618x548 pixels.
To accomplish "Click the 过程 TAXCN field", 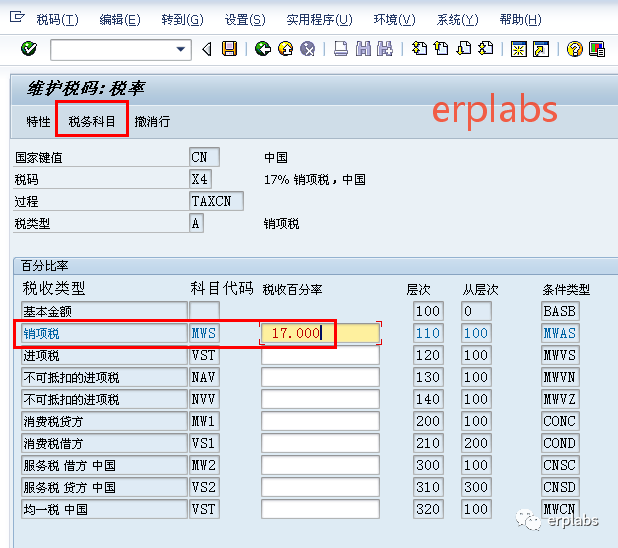I will pyautogui.click(x=216, y=201).
